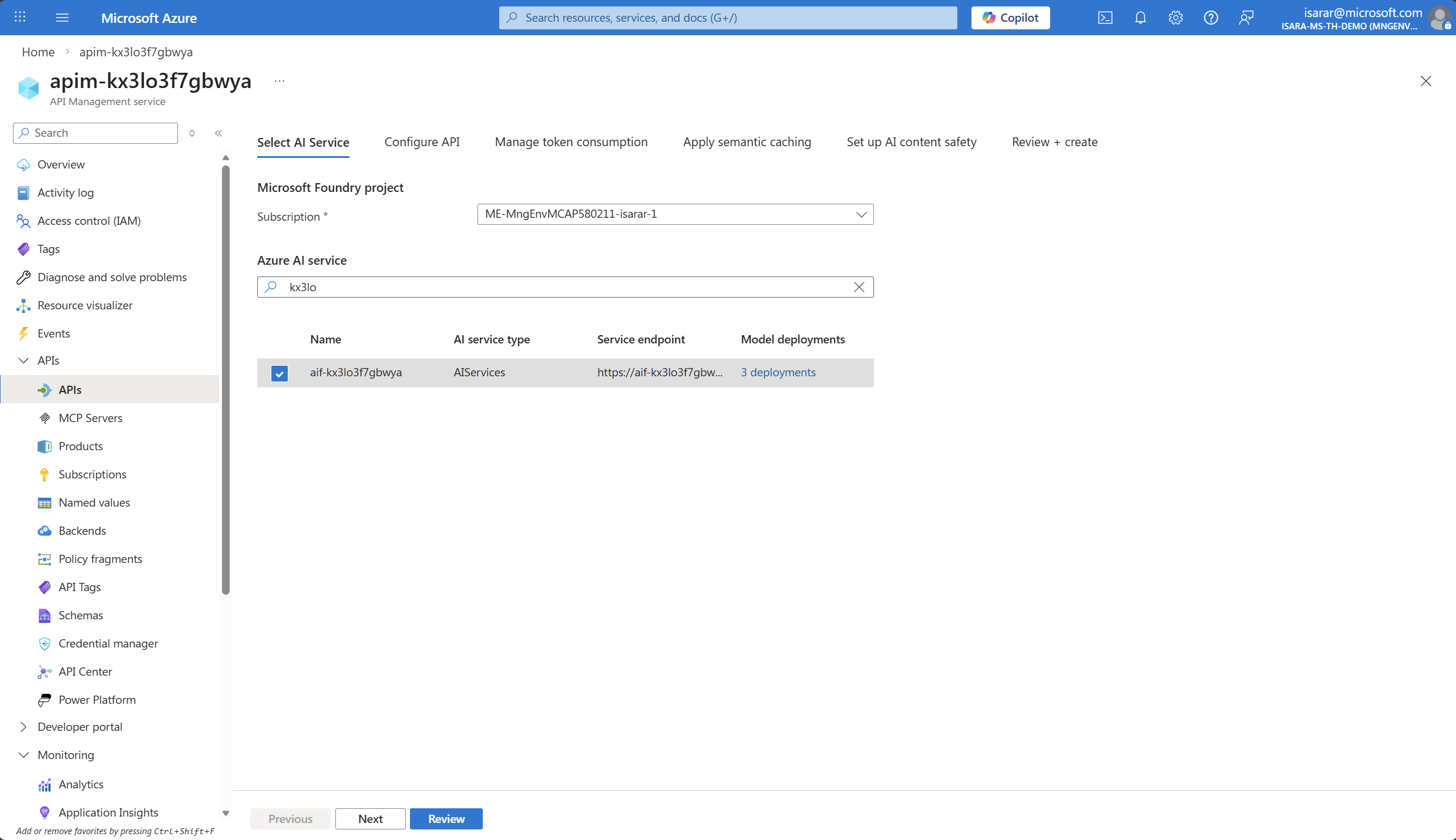Select the Select AI Service tab
Viewport: 1456px width, 840px height.
pos(303,143)
